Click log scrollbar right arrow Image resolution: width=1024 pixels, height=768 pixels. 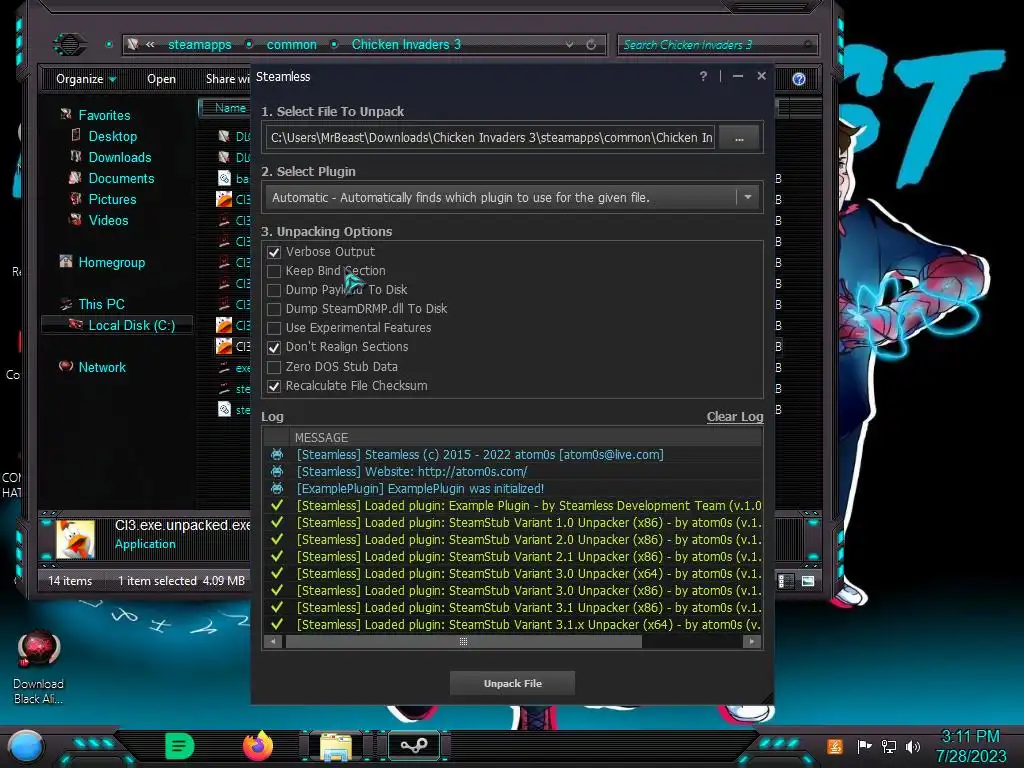[x=752, y=641]
